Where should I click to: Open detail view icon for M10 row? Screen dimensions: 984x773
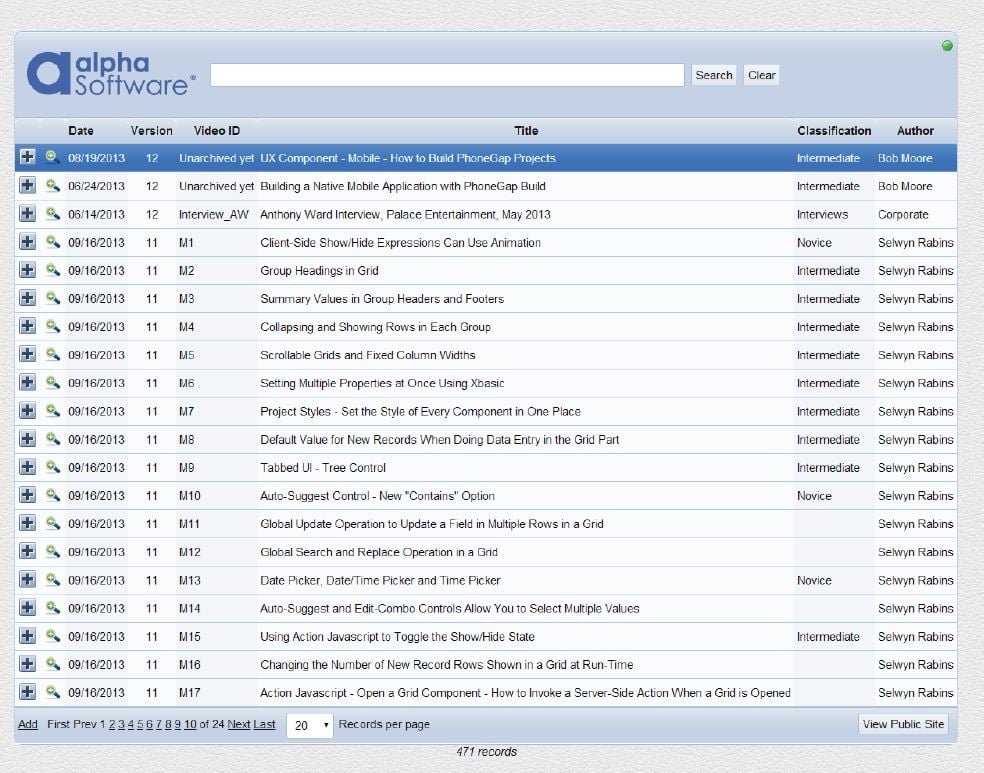[53, 495]
